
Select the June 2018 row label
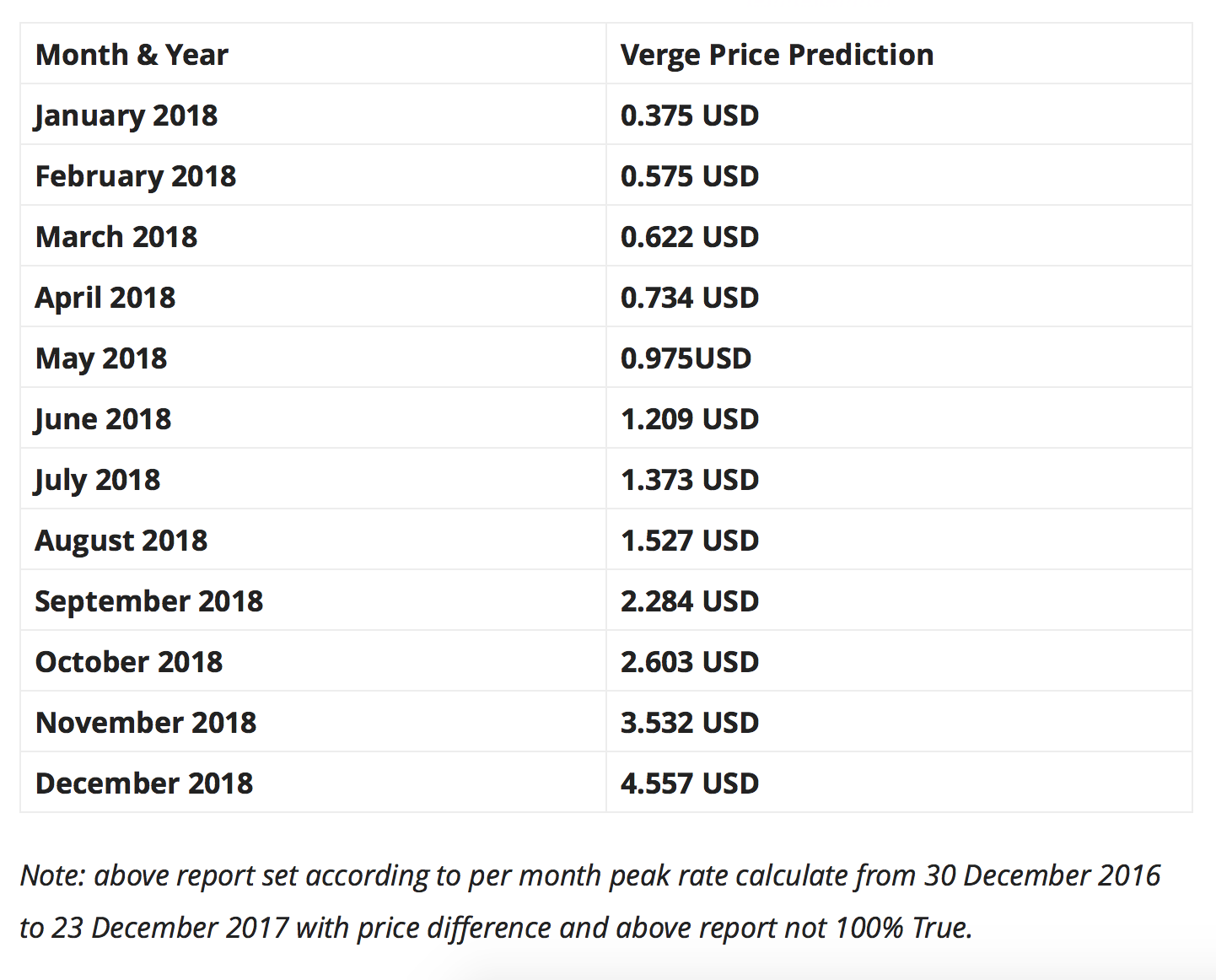pyautogui.click(x=103, y=419)
